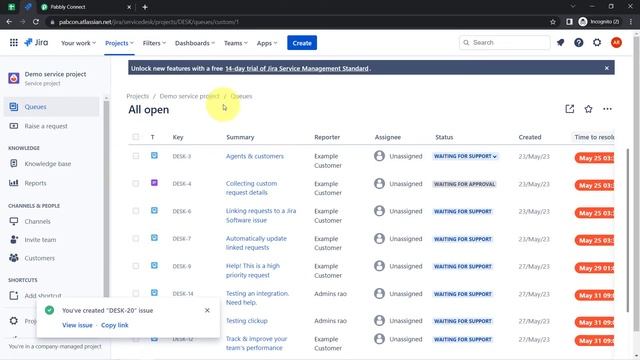This screenshot has height=360, width=640.
Task: Check the DESK-4 row checkbox
Action: tap(136, 184)
